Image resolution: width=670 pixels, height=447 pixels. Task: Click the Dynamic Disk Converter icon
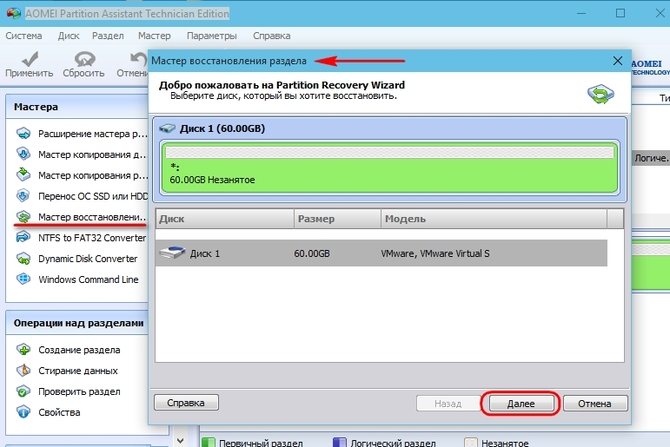pyautogui.click(x=24, y=259)
